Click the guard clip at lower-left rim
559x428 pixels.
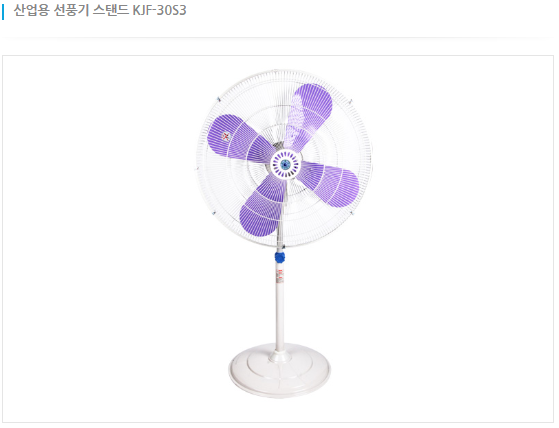(x=214, y=213)
